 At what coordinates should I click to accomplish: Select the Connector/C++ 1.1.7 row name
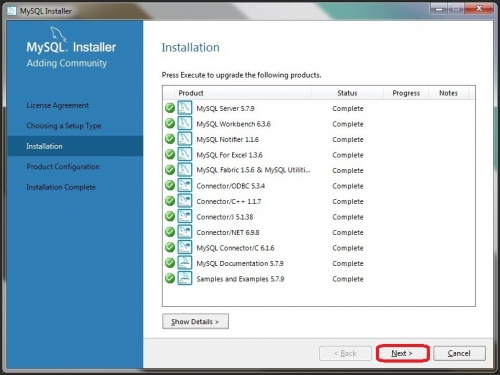(x=229, y=201)
